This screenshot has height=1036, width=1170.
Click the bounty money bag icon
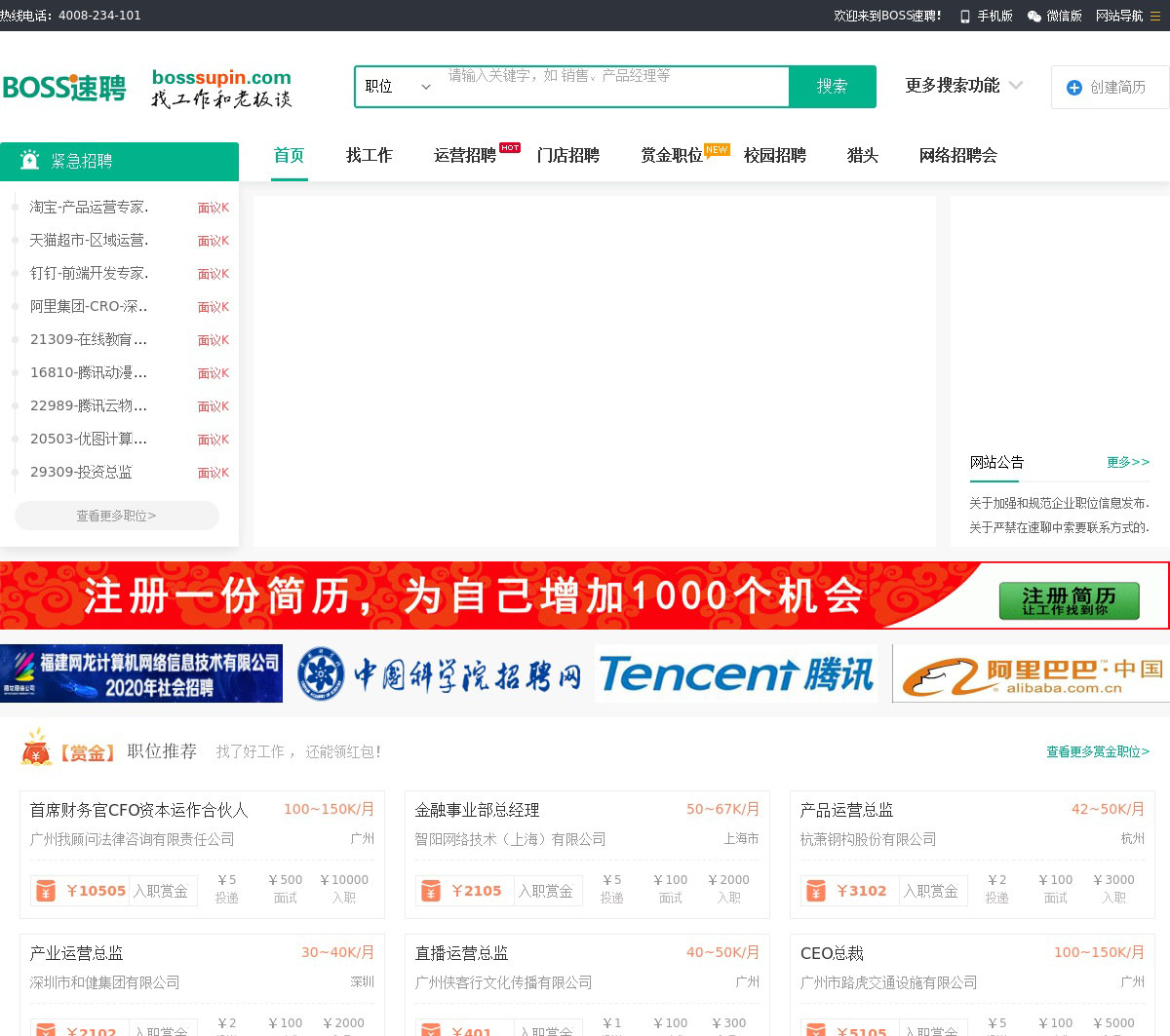pos(37,748)
